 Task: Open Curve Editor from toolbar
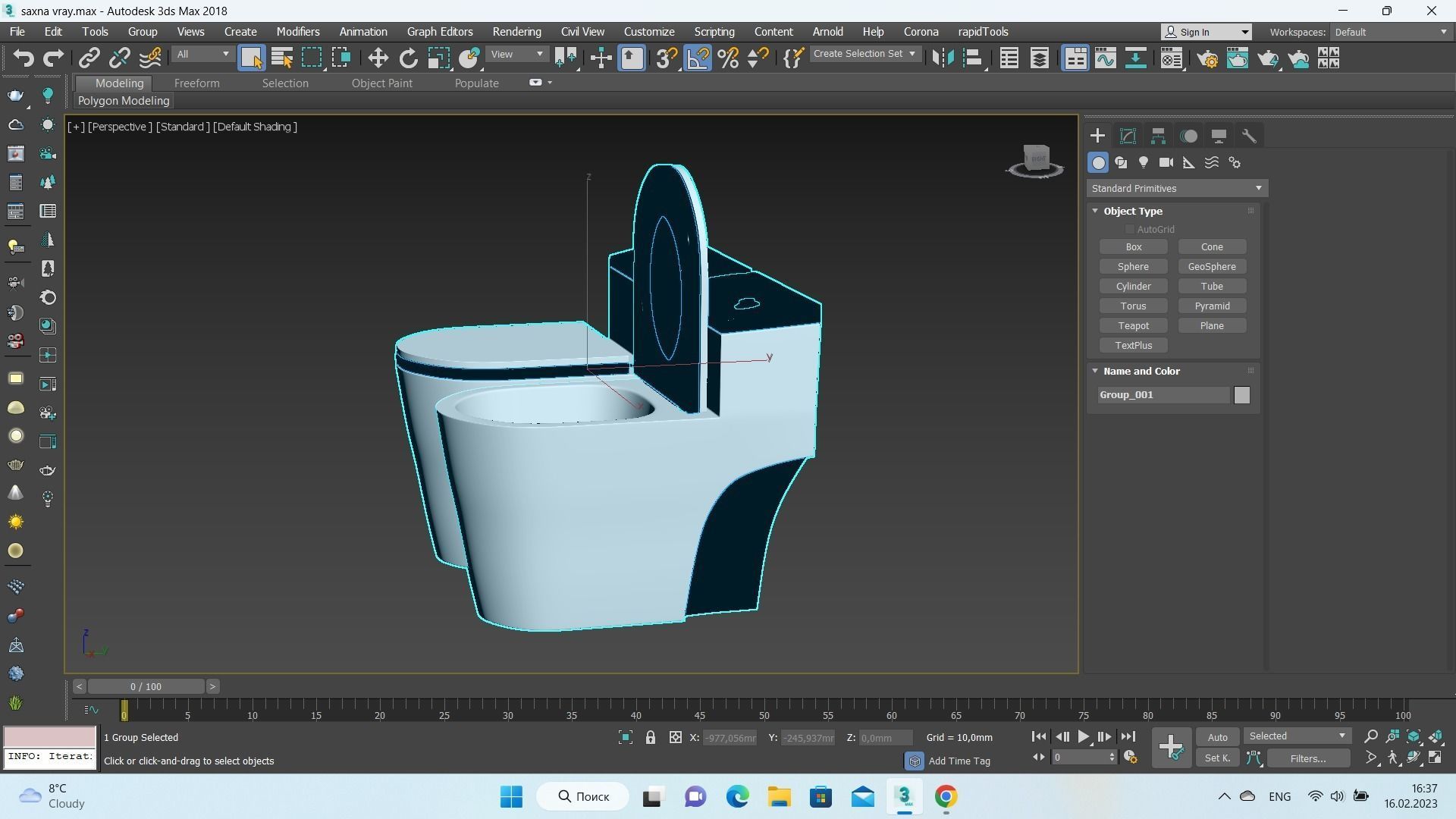coord(1106,58)
